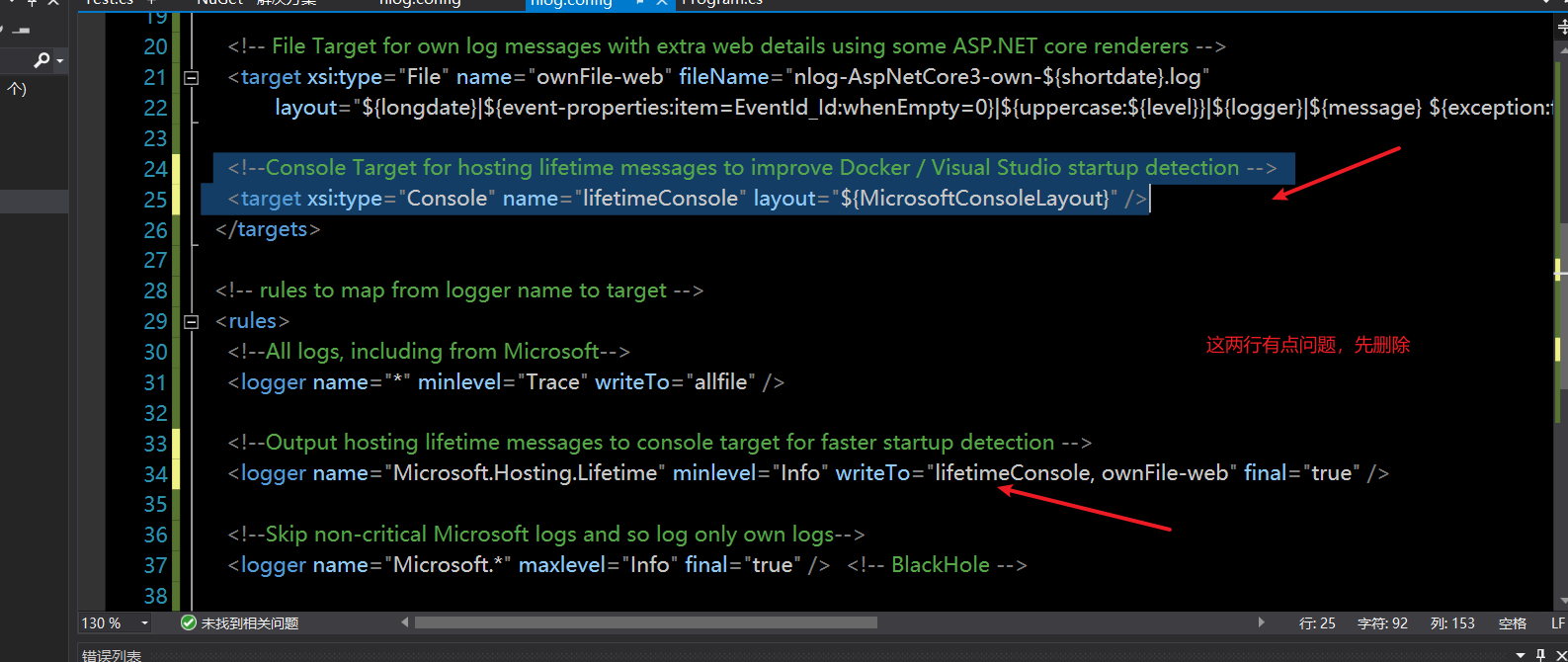
Task: Click the 'lifetimeConsole' name value on line 25
Action: 660,199
